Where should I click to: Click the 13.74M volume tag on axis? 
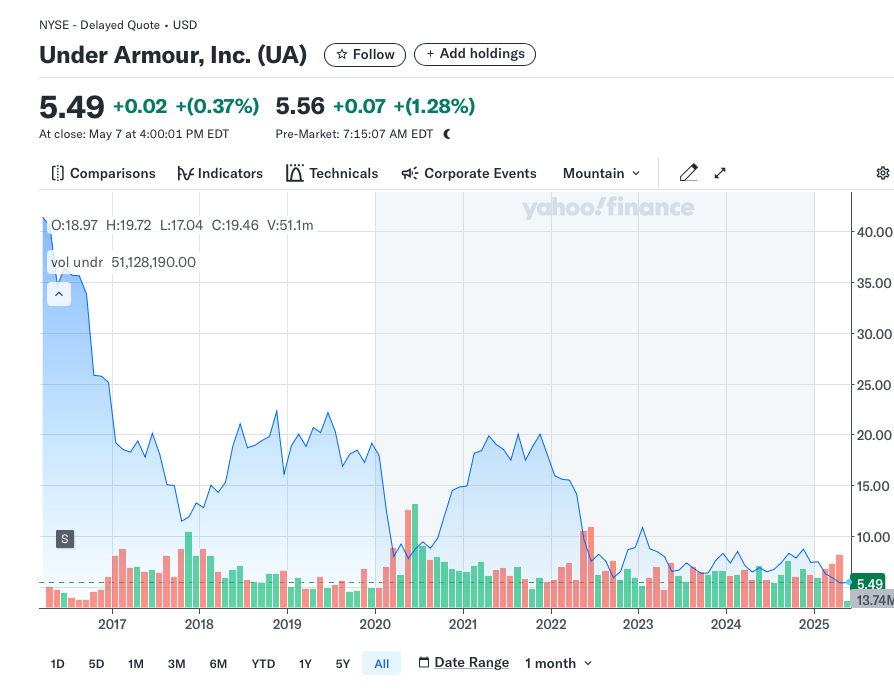tap(873, 600)
